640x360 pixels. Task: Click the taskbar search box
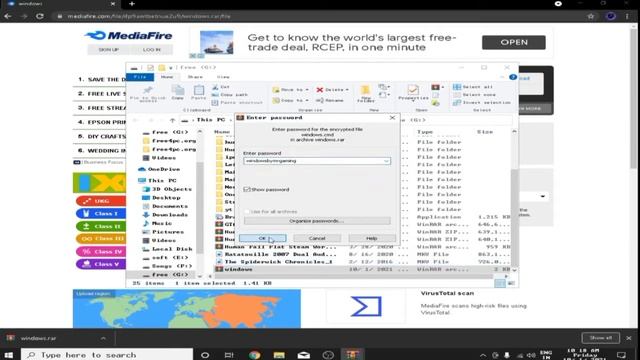(107, 355)
